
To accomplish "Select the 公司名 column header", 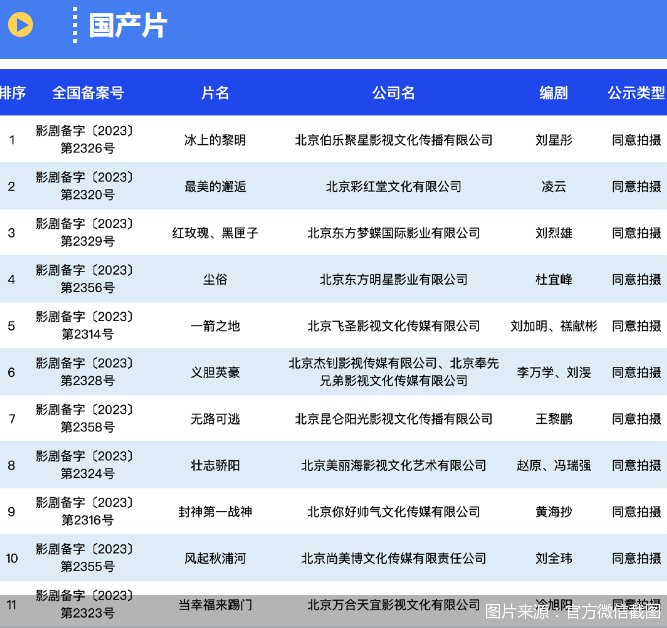I will (393, 93).
